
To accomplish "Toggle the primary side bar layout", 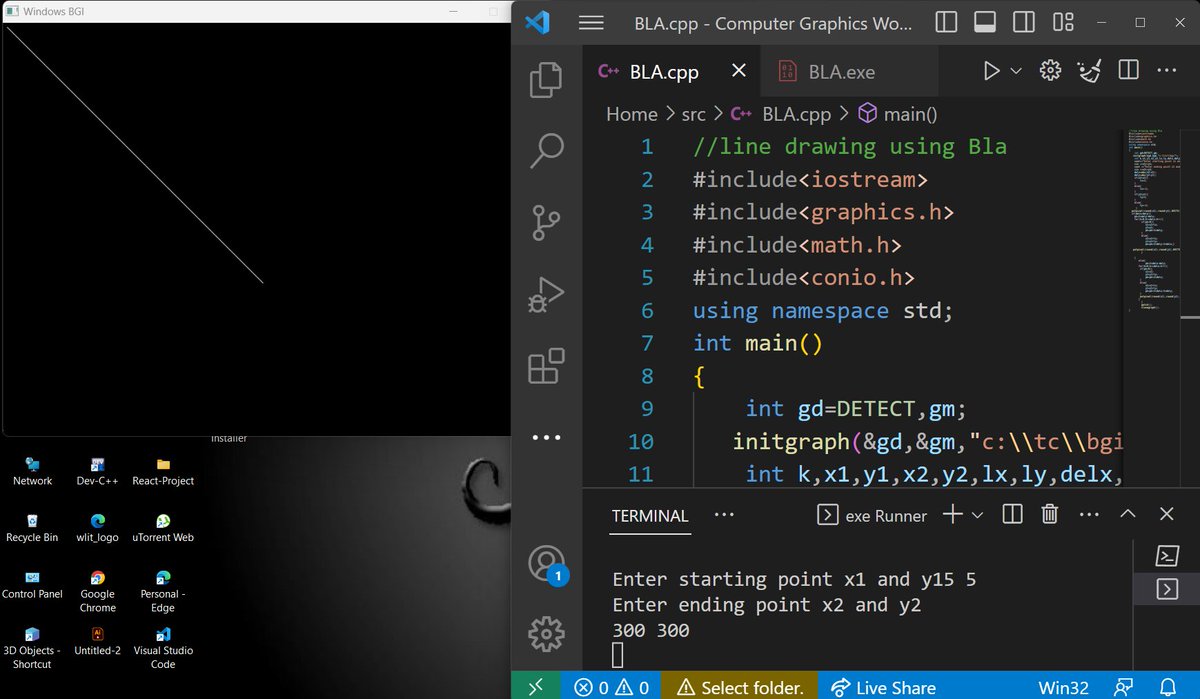I will click(946, 22).
